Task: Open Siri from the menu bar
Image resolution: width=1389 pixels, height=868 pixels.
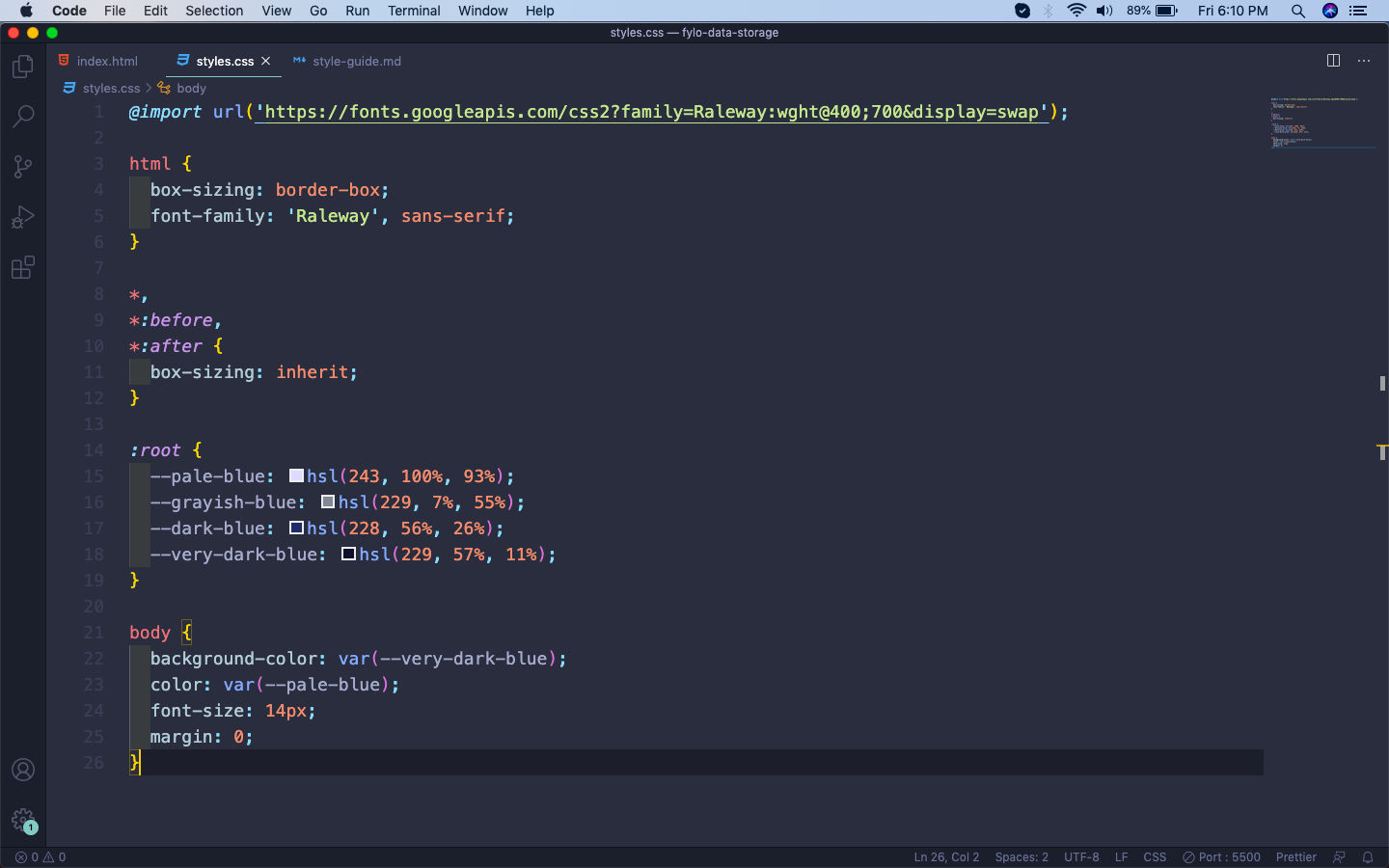Action: pyautogui.click(x=1330, y=11)
